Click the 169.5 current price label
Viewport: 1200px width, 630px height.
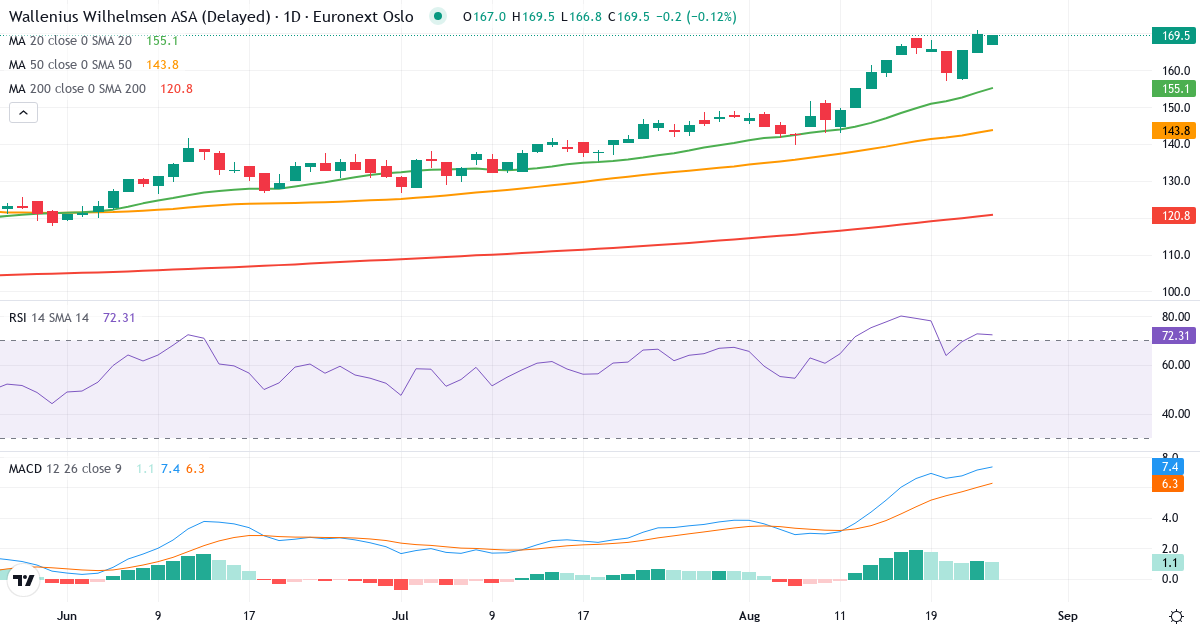click(x=1176, y=36)
